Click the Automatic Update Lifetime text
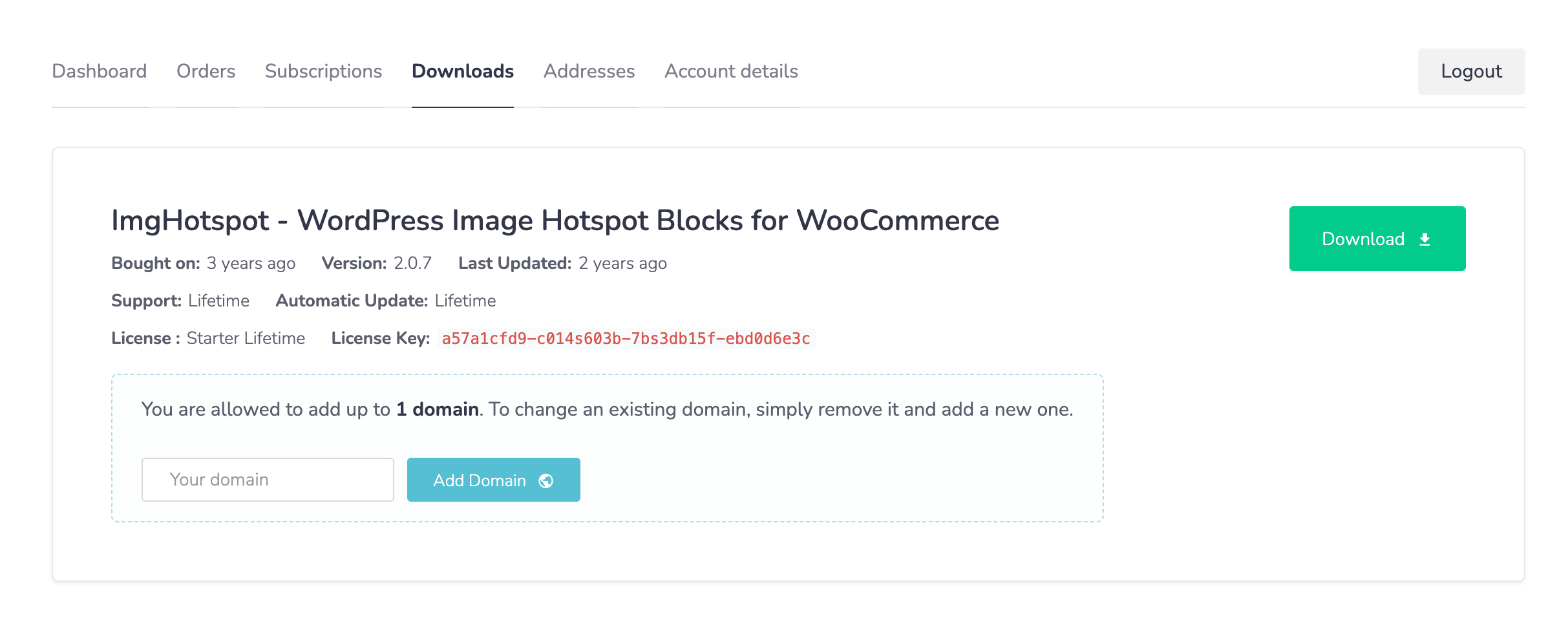This screenshot has height=631, width=1568. (386, 301)
